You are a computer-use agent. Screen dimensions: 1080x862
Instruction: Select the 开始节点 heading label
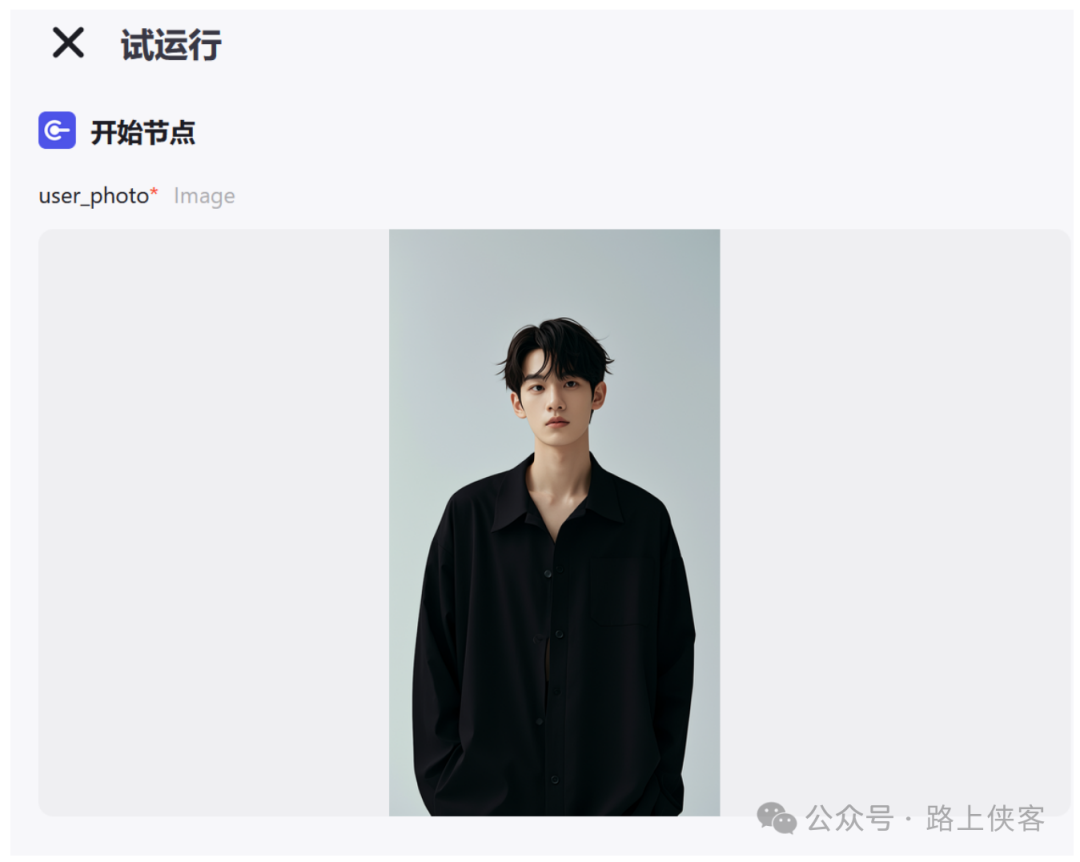[x=143, y=132]
